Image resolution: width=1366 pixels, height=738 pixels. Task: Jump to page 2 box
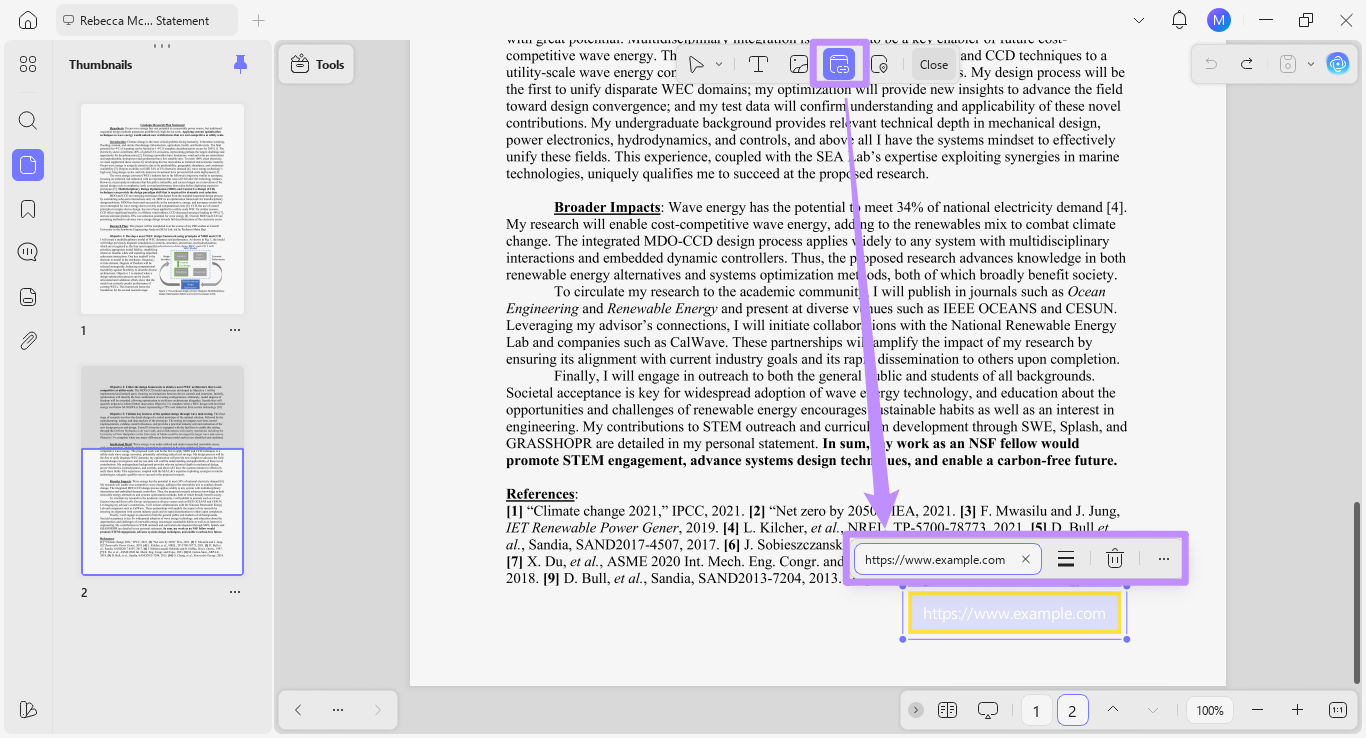click(x=1072, y=710)
